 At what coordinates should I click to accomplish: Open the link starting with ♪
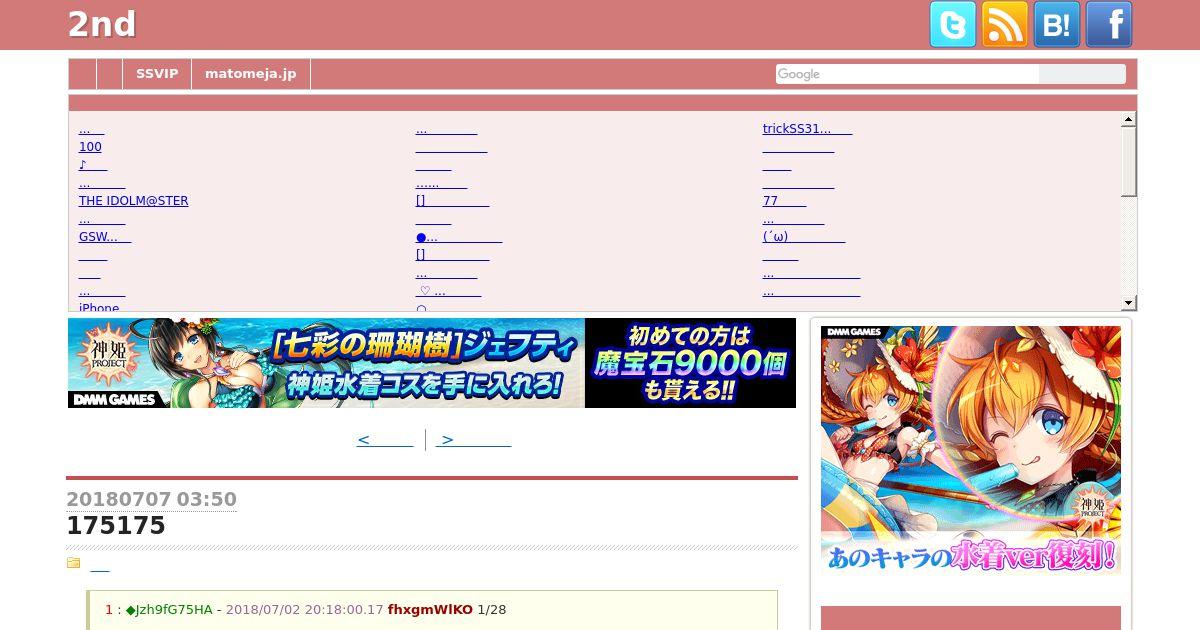tap(93, 165)
